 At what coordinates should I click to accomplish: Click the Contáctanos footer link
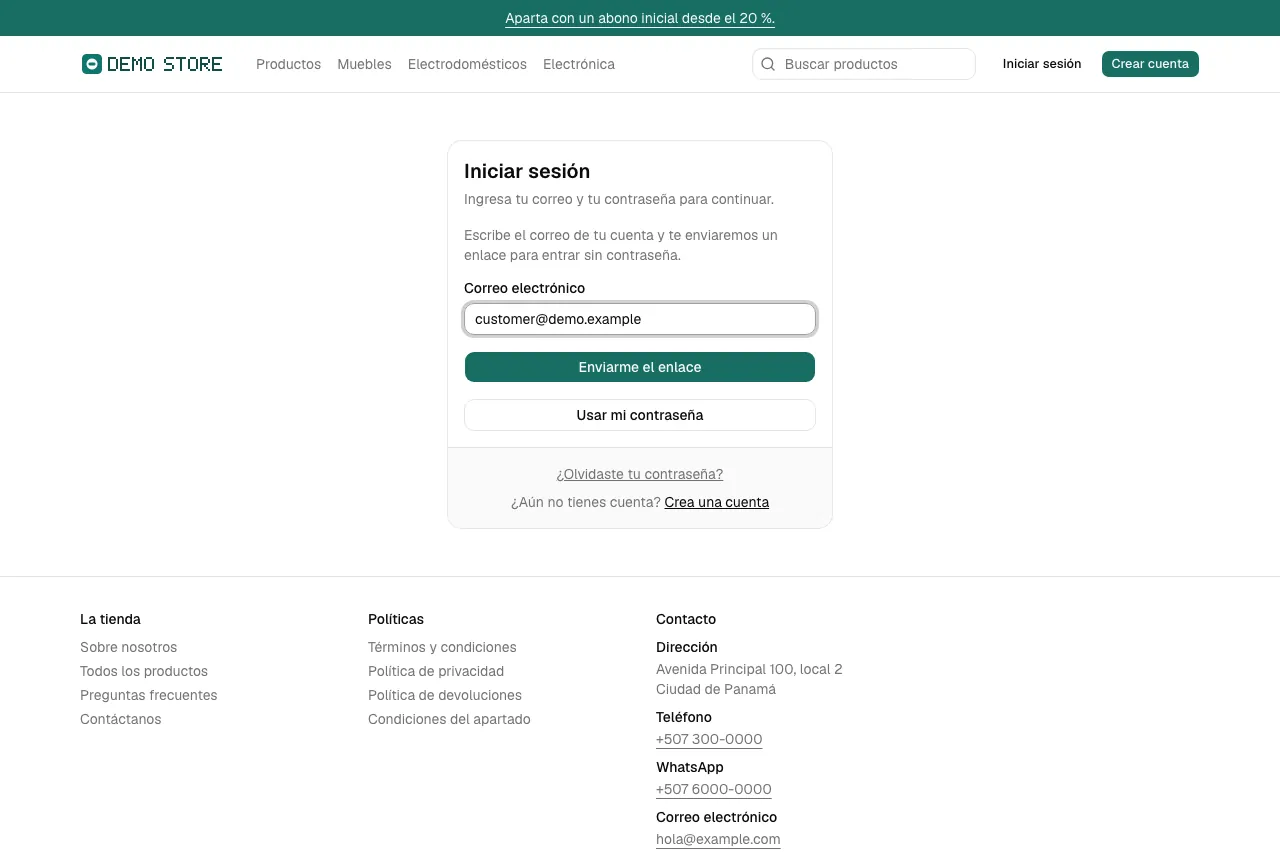coord(120,719)
